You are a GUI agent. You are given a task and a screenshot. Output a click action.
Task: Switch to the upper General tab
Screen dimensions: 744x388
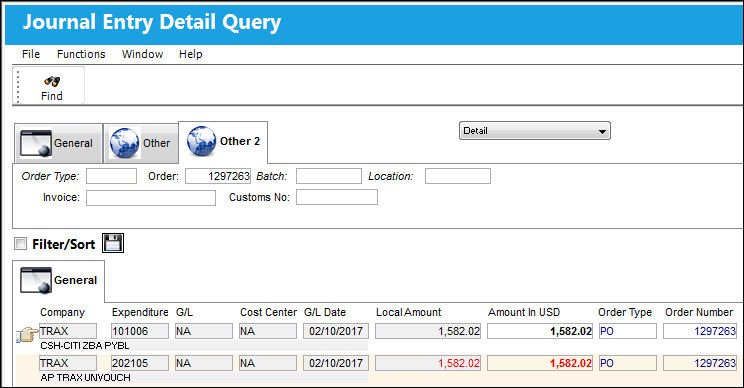click(58, 143)
